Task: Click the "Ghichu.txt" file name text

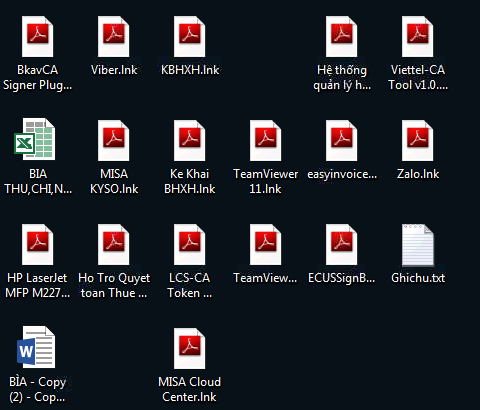Action: [418, 278]
